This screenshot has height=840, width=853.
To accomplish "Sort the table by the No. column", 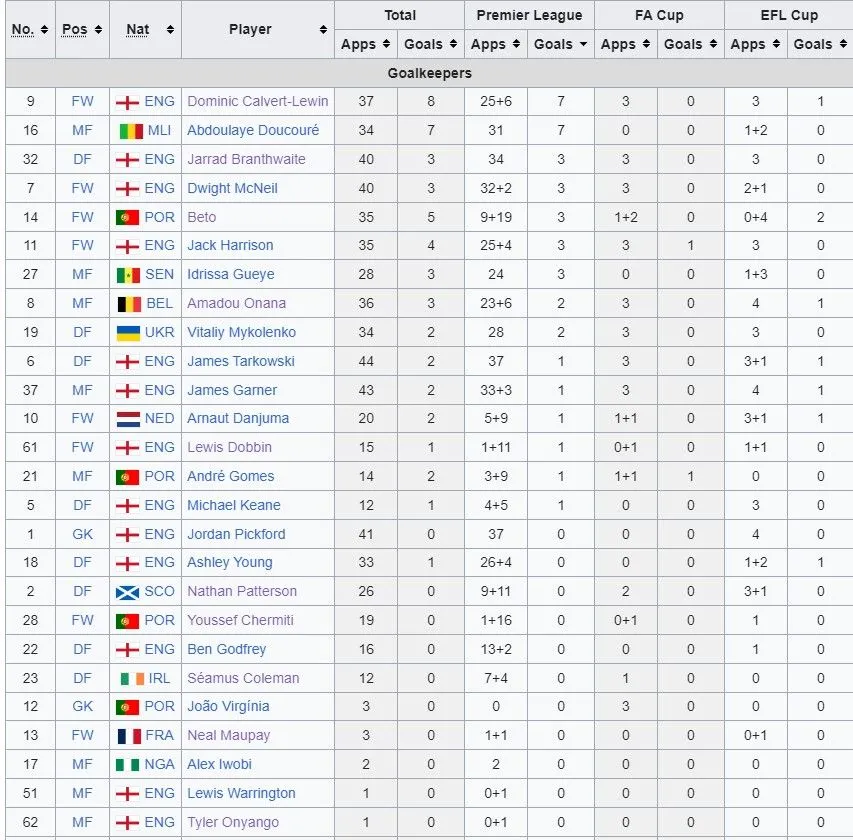I will [30, 29].
